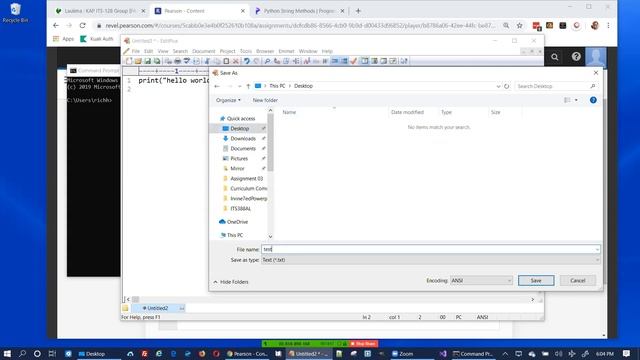Click Print icon in EditPlus toolbar
Screen dimensions: 640x360
(x=178, y=61)
